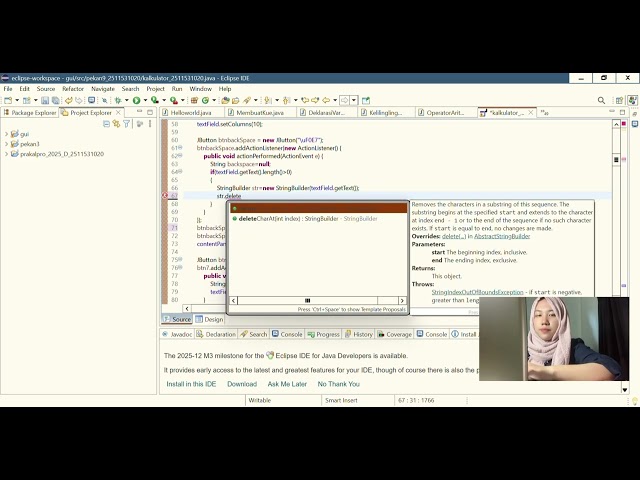Click the New Java Package icon
This screenshot has height=480, width=640.
[194, 100]
